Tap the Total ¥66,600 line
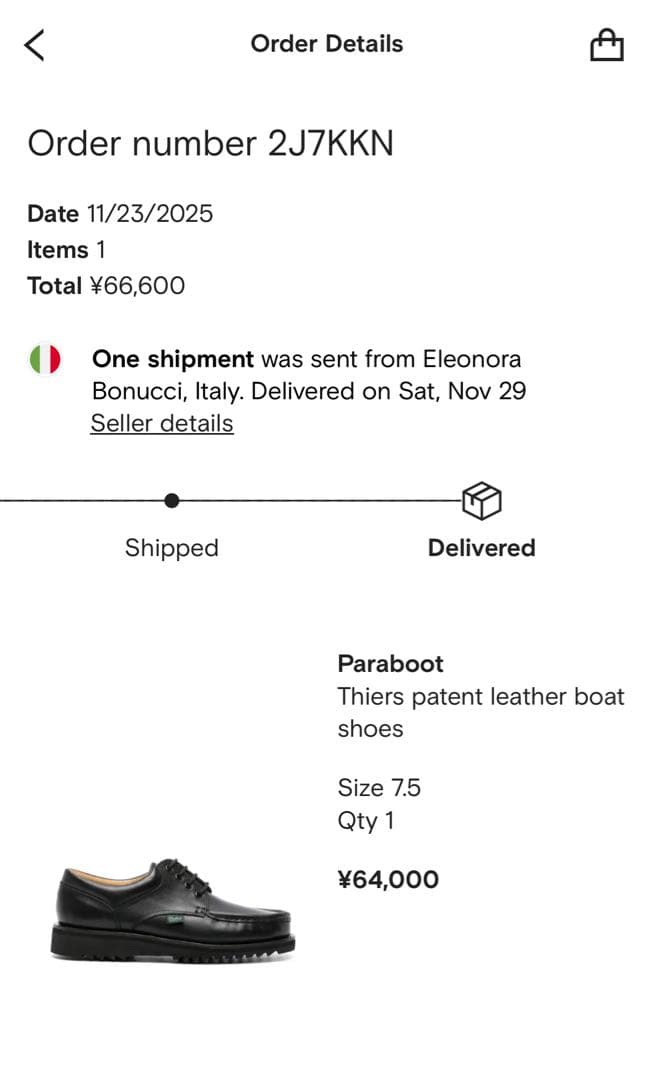 (106, 286)
